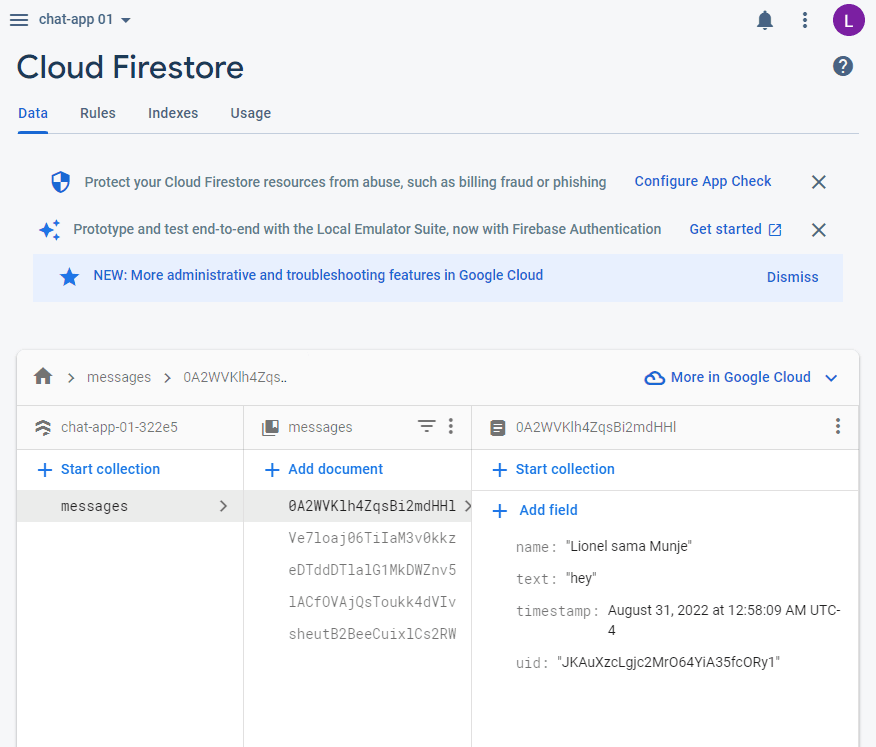This screenshot has height=747, width=876.
Task: Open top bar vertical dots menu
Action: (805, 20)
